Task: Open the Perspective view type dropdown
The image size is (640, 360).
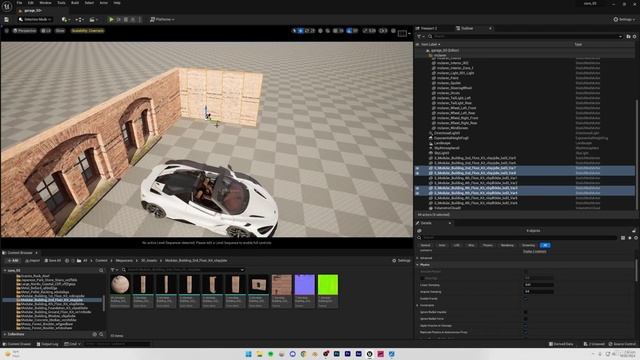Action: click(x=25, y=31)
